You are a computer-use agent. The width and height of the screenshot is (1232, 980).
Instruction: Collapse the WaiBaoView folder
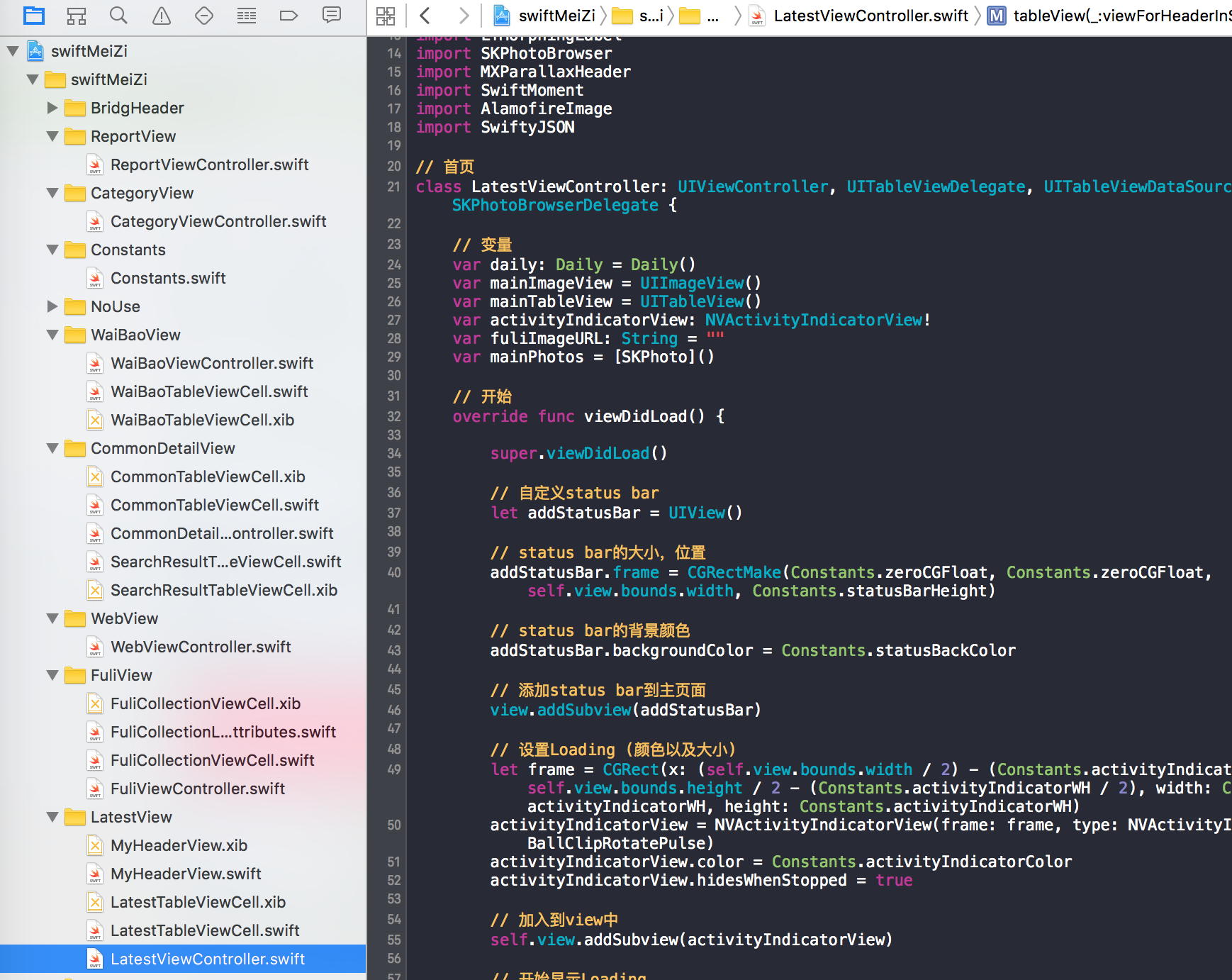coord(52,335)
